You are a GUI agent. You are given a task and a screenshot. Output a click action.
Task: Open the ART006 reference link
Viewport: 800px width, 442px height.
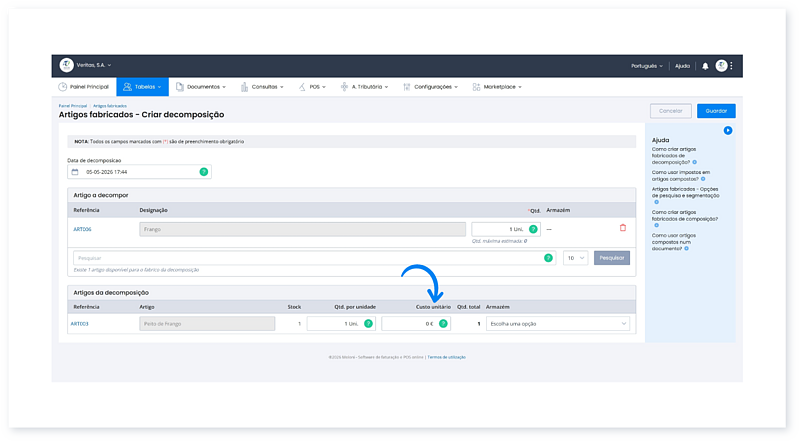tap(82, 229)
